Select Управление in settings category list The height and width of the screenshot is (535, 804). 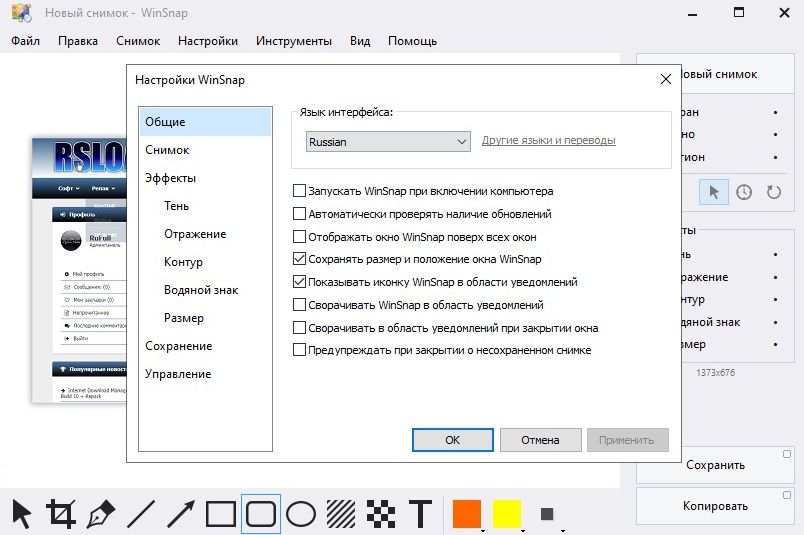[x=205, y=374]
